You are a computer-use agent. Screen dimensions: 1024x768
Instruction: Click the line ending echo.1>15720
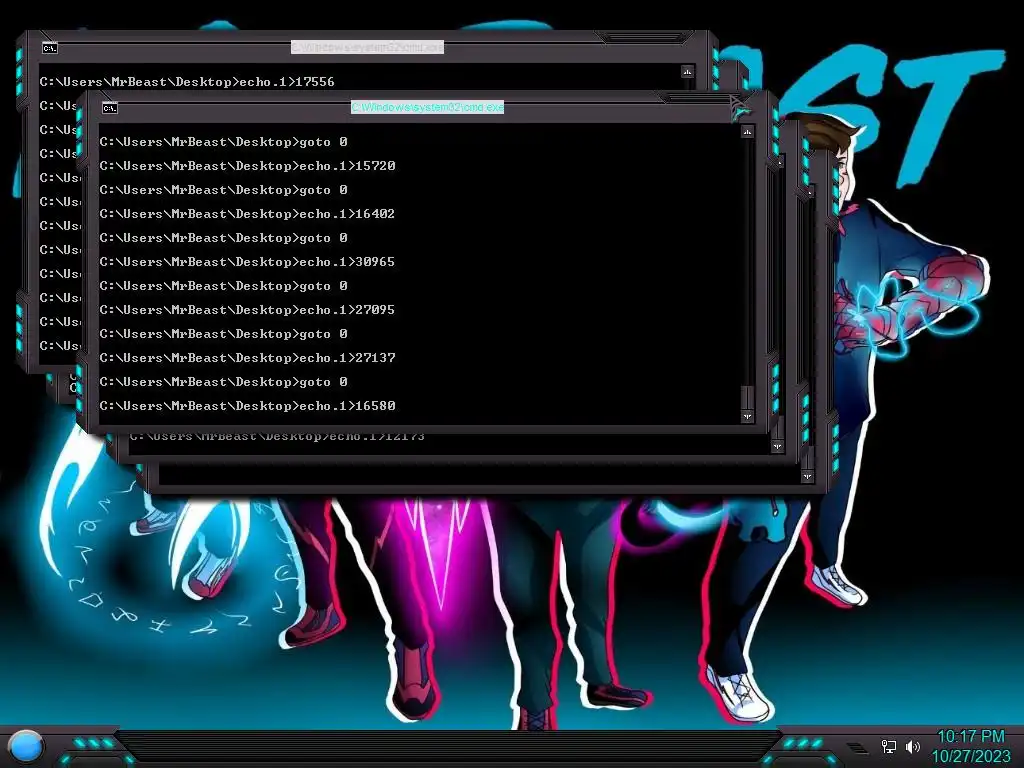[x=248, y=166]
